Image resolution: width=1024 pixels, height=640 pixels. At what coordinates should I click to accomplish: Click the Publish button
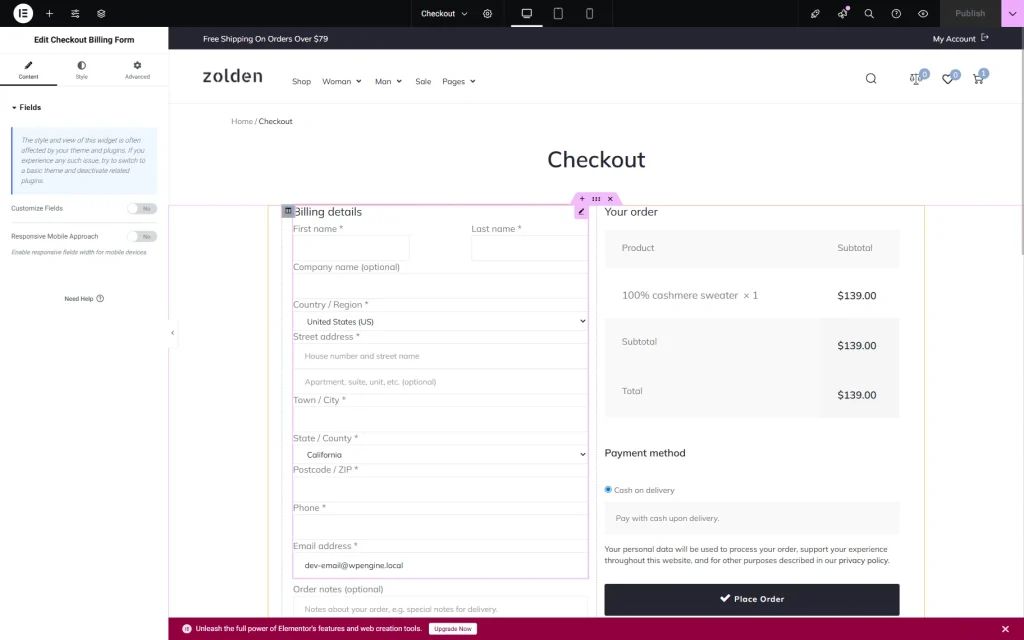pos(970,13)
